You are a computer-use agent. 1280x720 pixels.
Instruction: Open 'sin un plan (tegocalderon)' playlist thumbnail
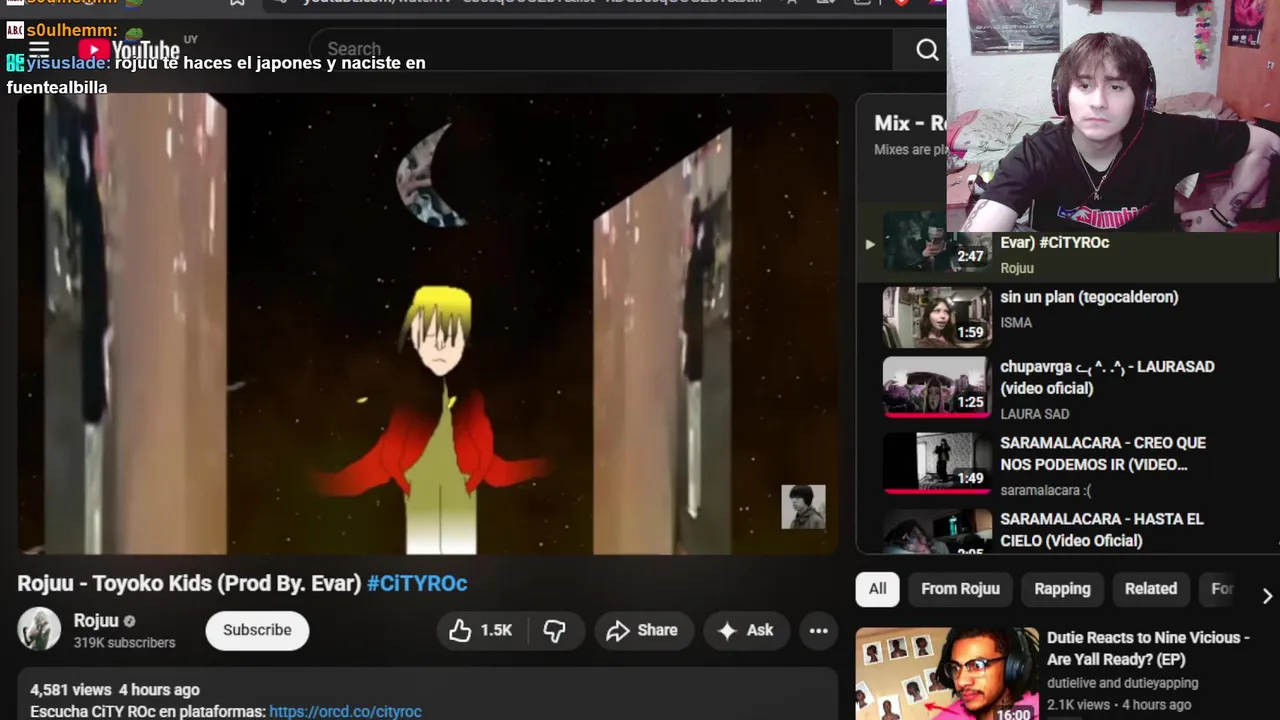point(937,317)
